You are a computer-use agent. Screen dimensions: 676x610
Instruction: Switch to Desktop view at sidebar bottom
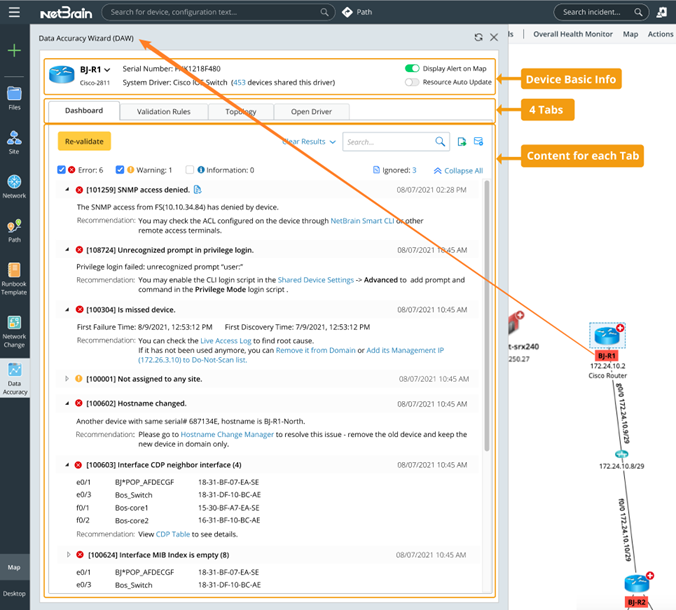pyautogui.click(x=14, y=594)
